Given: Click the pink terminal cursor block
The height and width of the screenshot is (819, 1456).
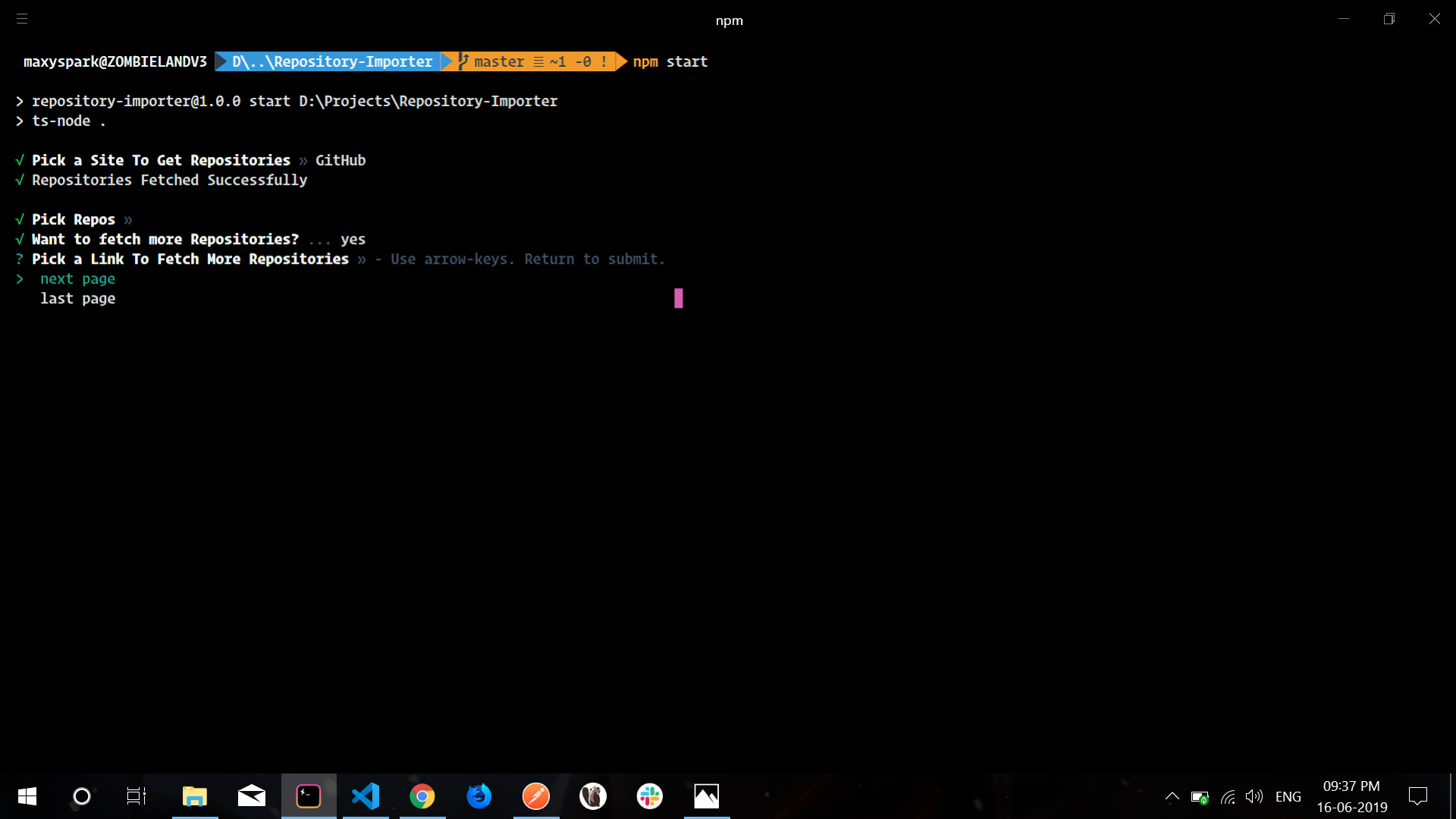Looking at the screenshot, I should click(679, 299).
